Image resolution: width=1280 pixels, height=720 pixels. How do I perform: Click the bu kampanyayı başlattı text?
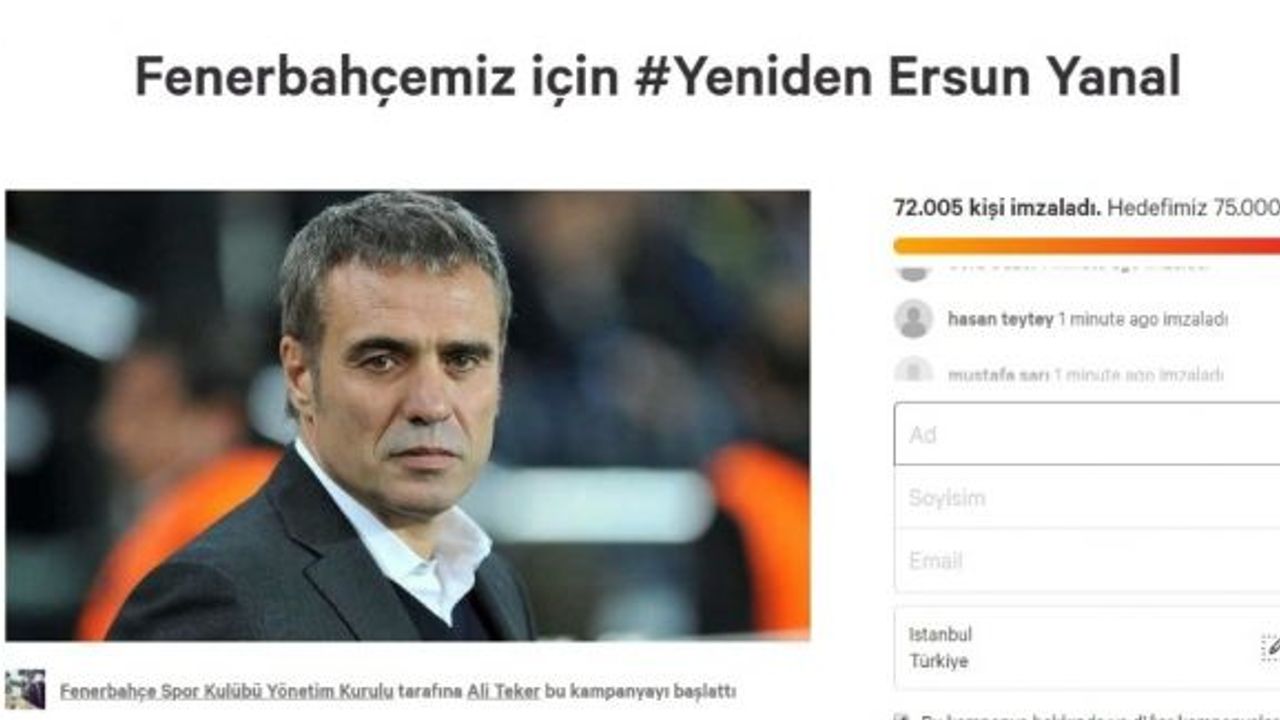(x=642, y=691)
